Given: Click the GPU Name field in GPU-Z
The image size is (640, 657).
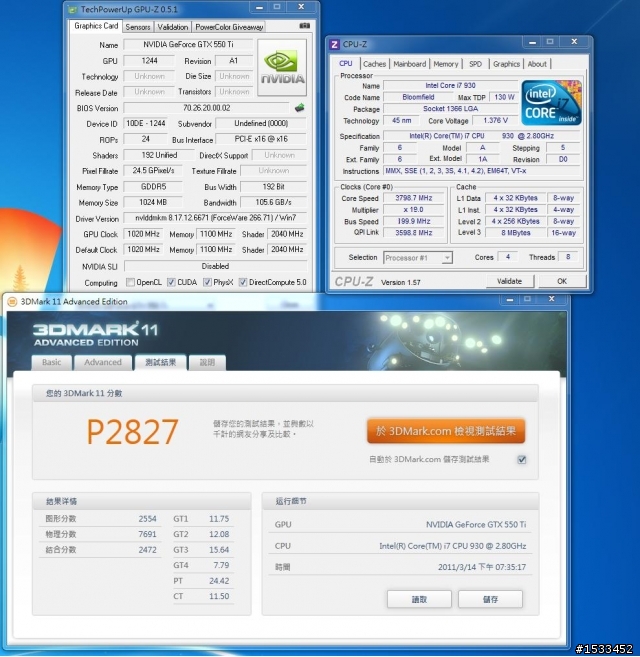Looking at the screenshot, I should click(x=188, y=44).
